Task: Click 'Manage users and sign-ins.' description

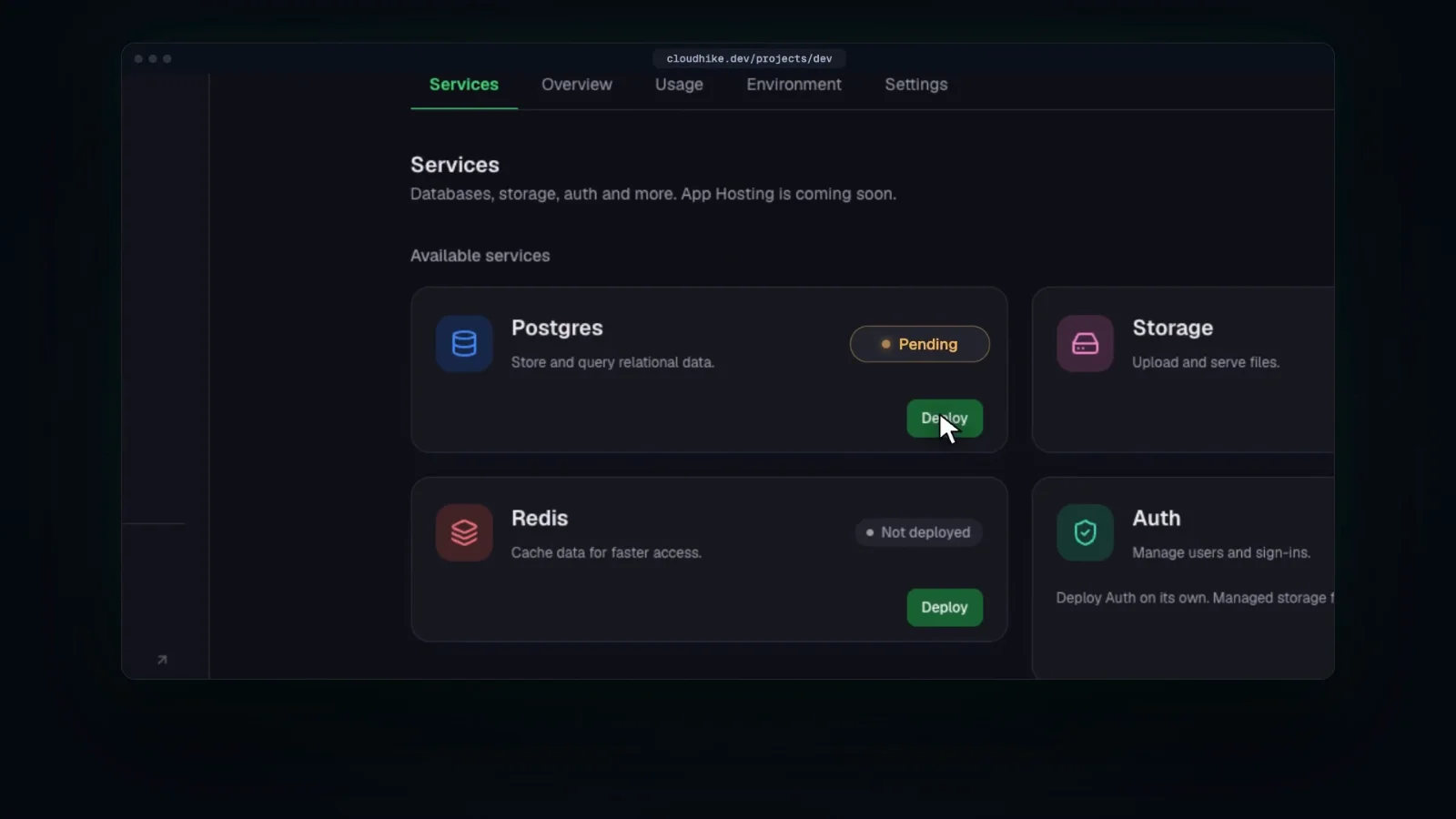Action: pyautogui.click(x=1221, y=552)
